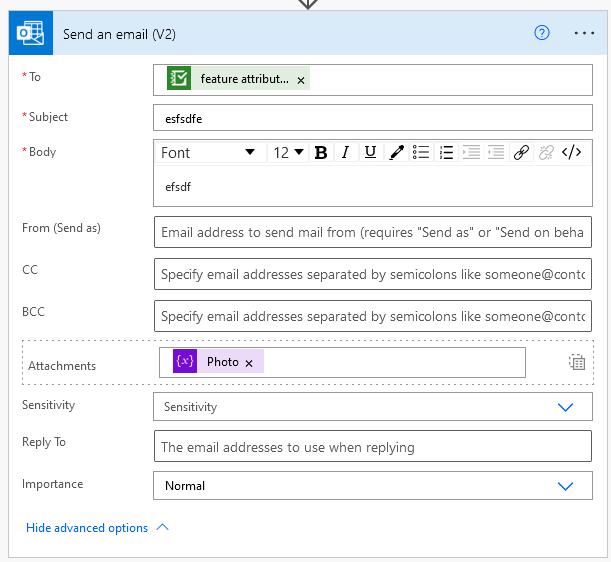Switch body to code view

pos(571,153)
